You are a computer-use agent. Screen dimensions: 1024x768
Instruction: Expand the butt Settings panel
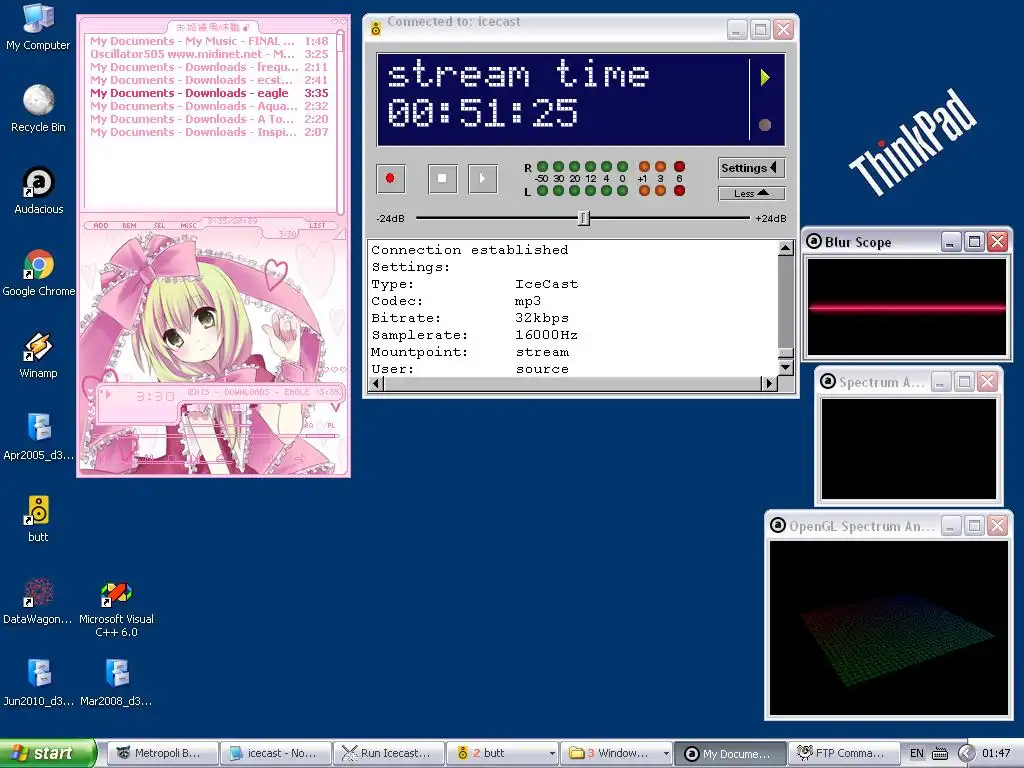751,168
